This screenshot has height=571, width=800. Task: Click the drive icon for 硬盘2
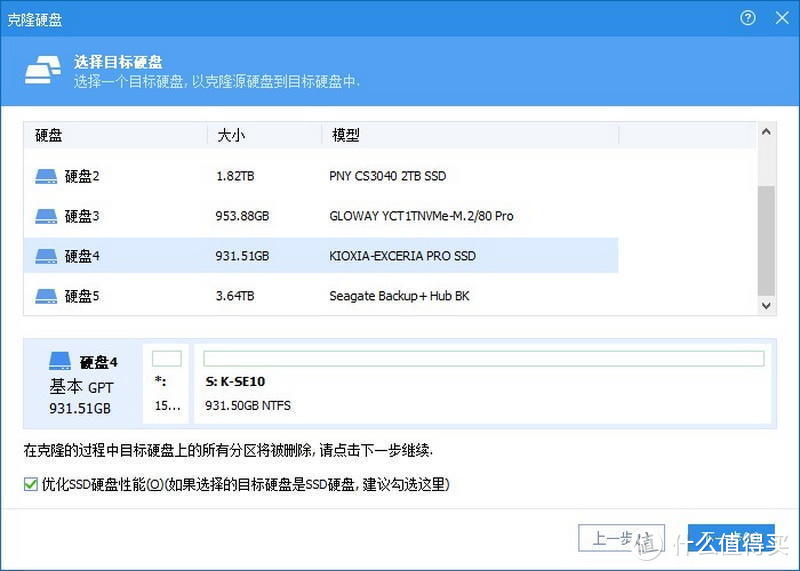(46, 177)
